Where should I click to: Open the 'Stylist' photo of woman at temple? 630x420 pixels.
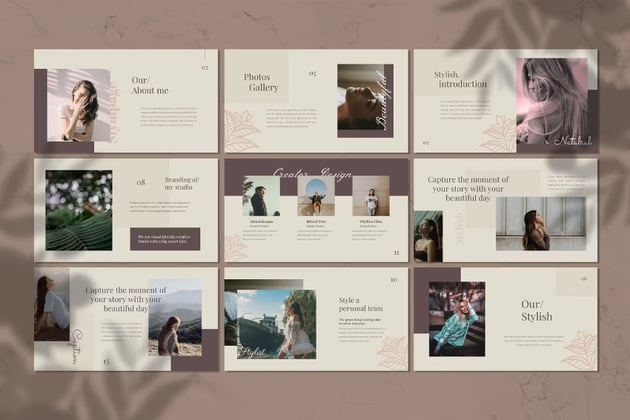[x=277, y=324]
